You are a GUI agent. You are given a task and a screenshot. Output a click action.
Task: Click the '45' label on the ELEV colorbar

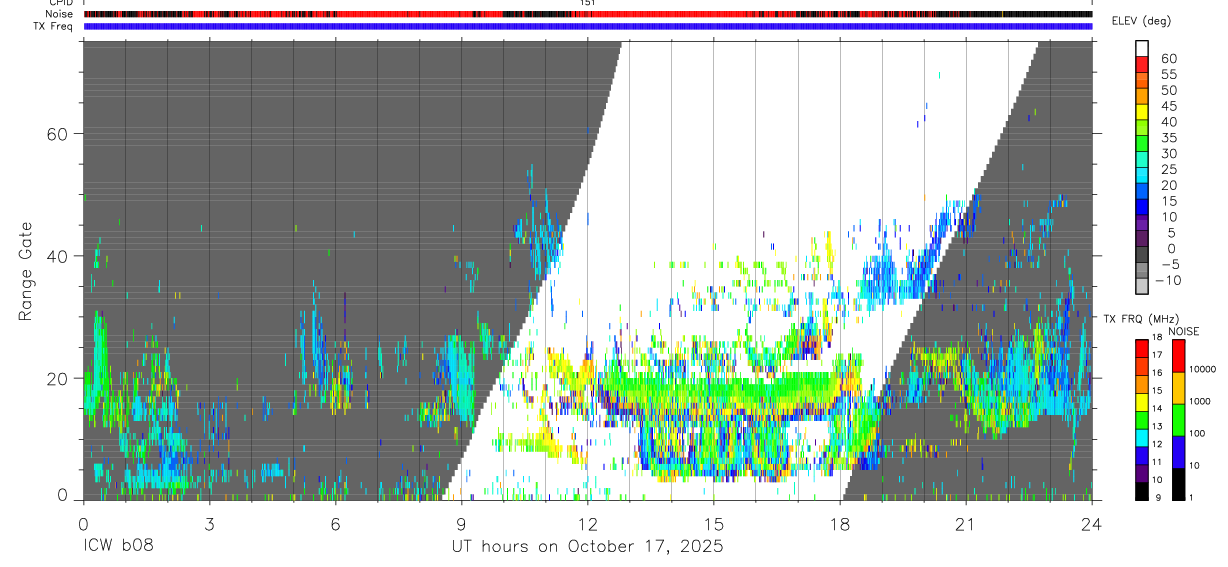(x=1167, y=106)
